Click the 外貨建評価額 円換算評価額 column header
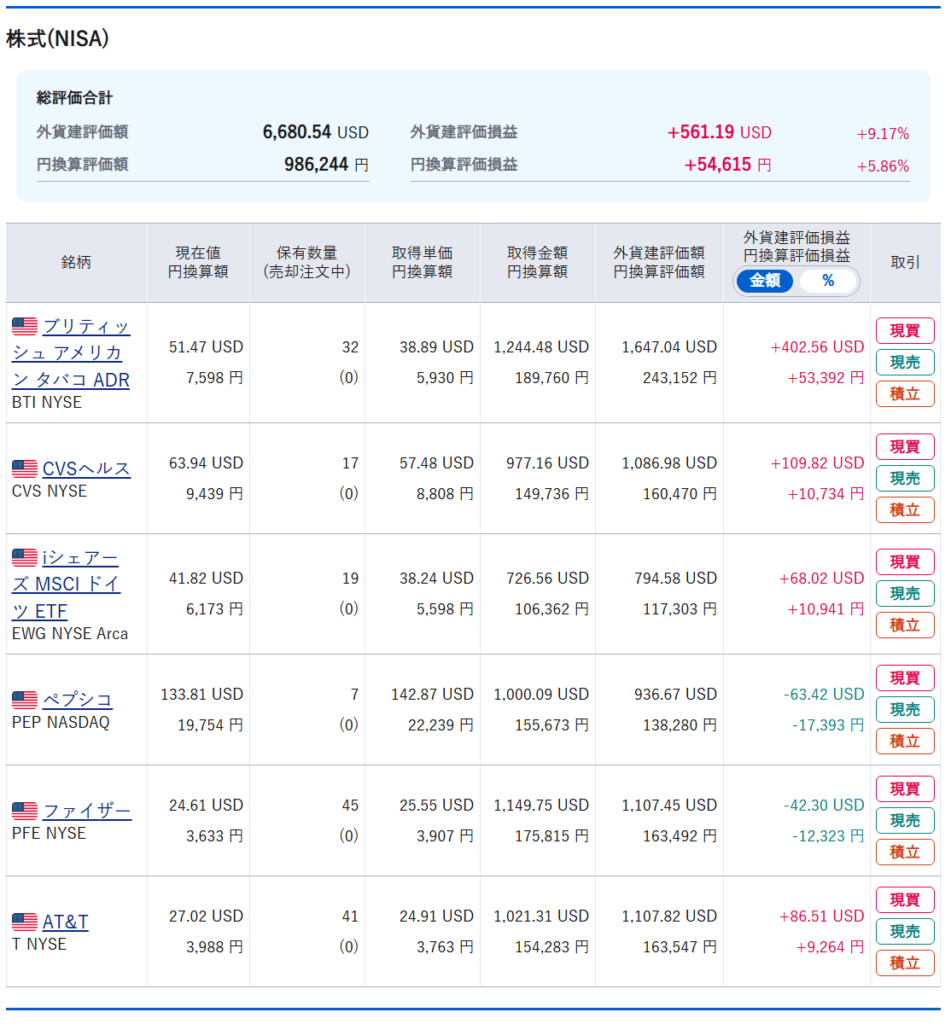Image resolution: width=951 pixels, height=1024 pixels. pyautogui.click(x=659, y=263)
